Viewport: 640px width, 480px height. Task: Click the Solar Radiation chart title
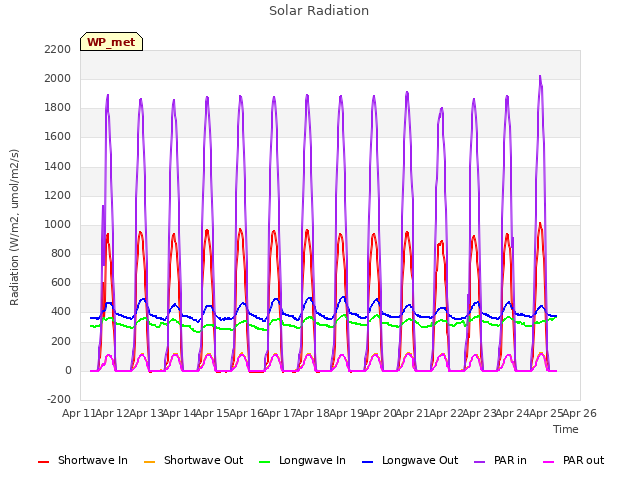(319, 11)
